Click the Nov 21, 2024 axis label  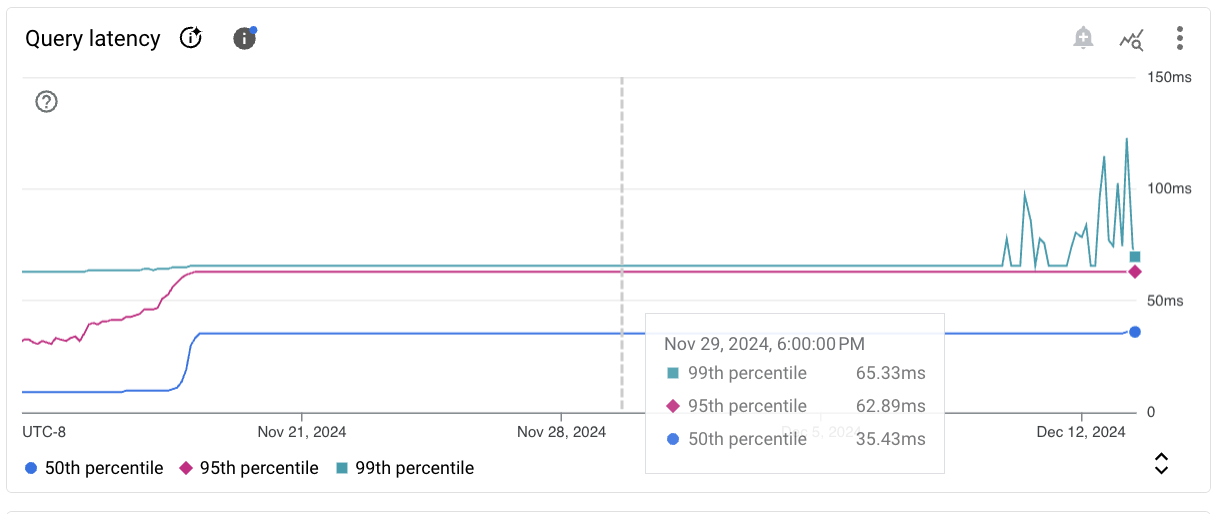tap(302, 432)
